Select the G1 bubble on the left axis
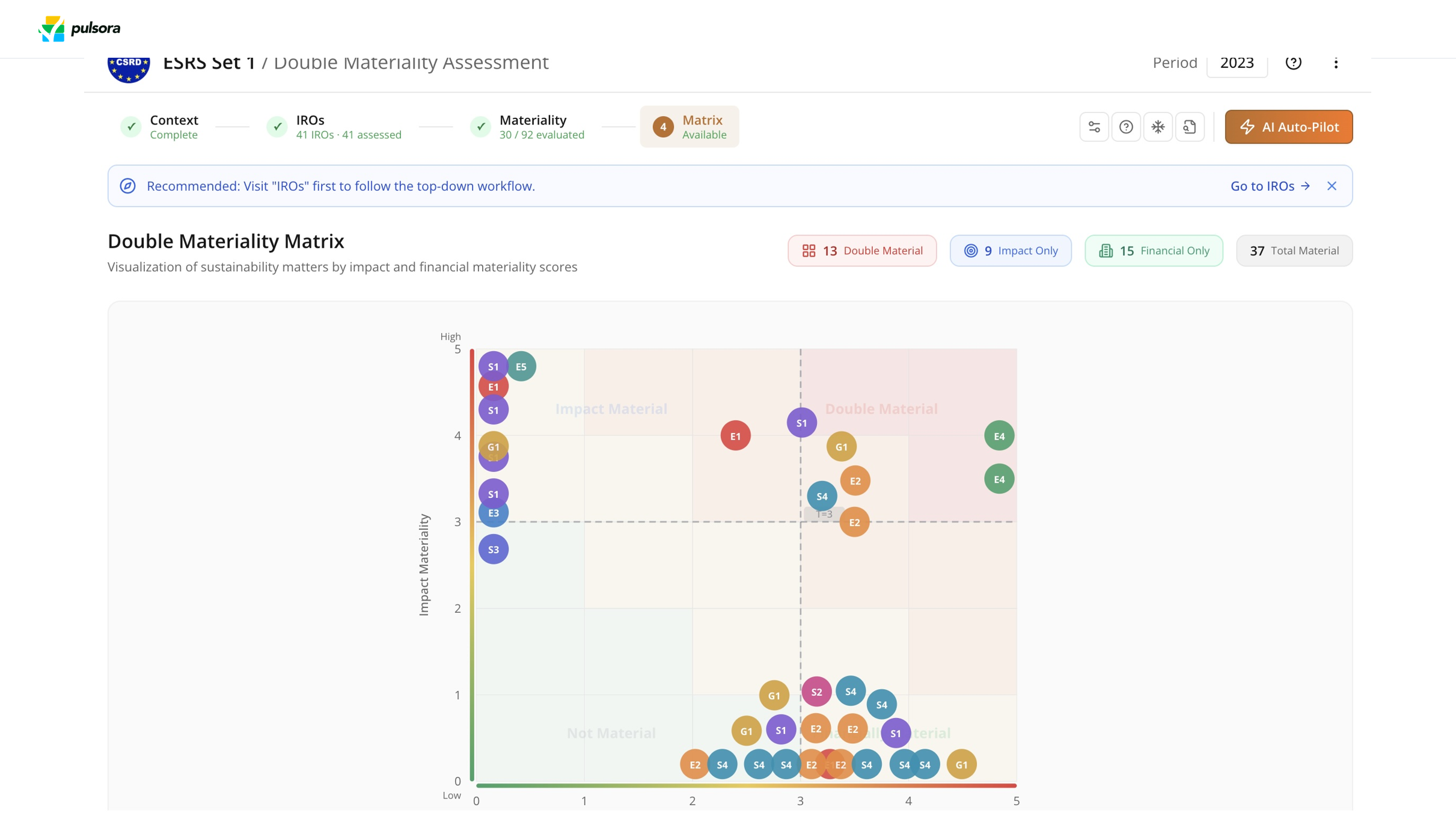 pyautogui.click(x=494, y=447)
